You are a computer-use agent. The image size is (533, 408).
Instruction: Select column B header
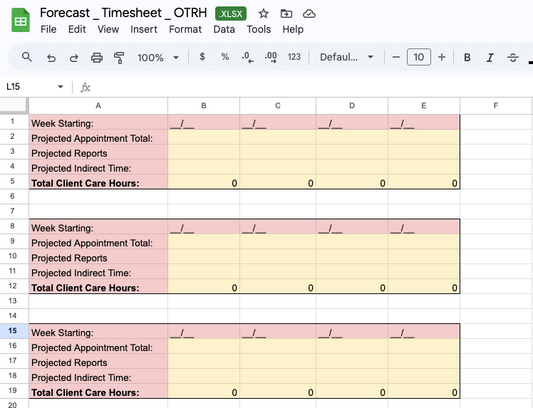(204, 106)
